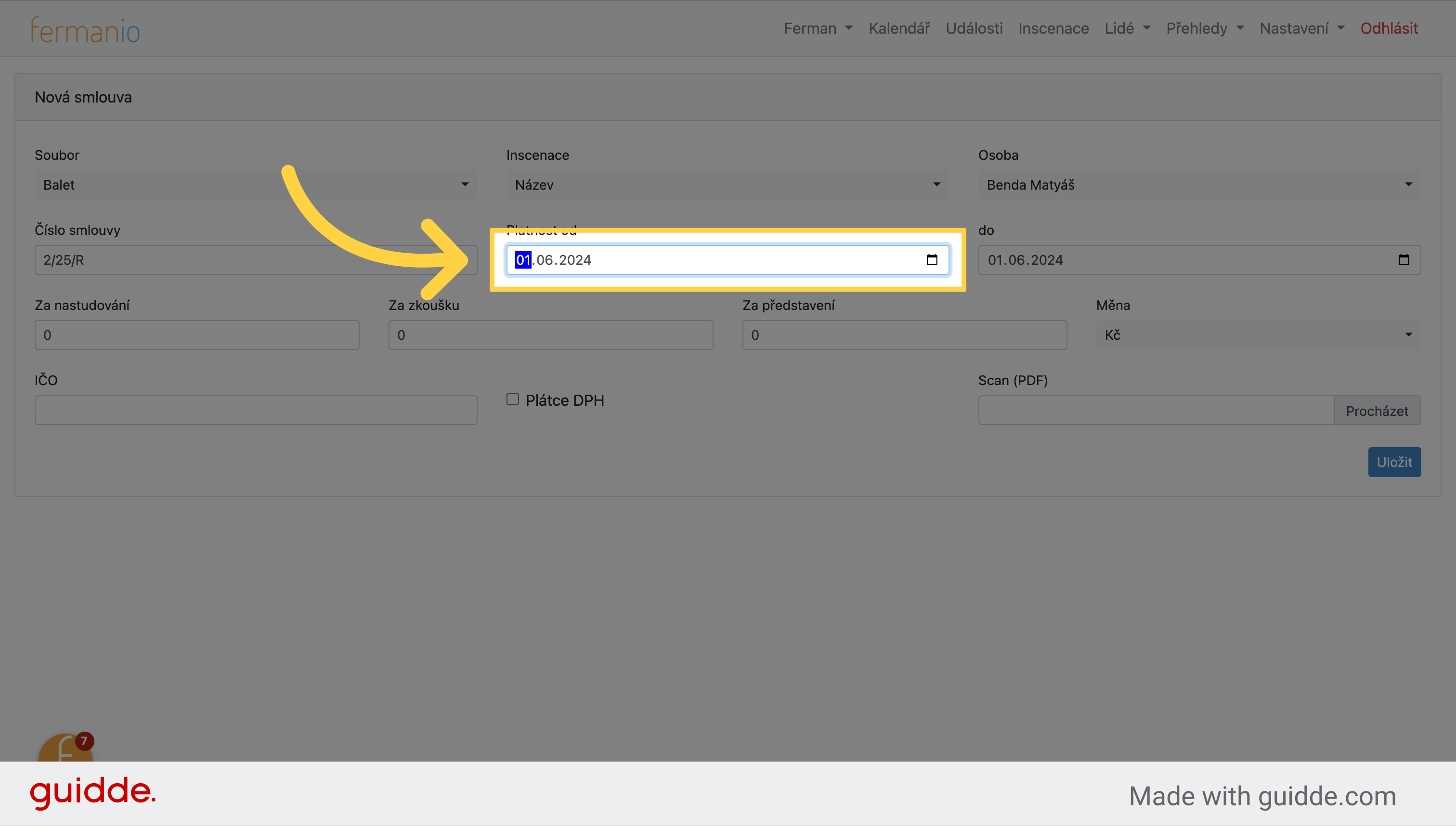Open the Osoba dropdown showing Benda Matyáš
Image resolution: width=1456 pixels, height=826 pixels.
click(1199, 185)
